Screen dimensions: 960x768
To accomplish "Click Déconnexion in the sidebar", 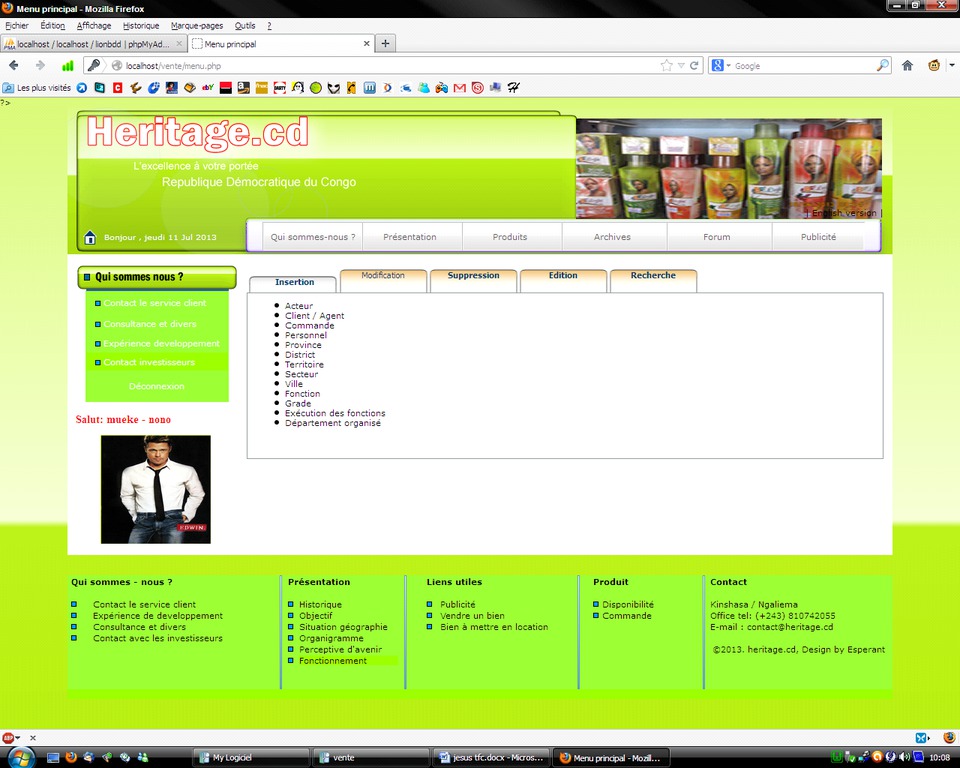I will tap(156, 386).
